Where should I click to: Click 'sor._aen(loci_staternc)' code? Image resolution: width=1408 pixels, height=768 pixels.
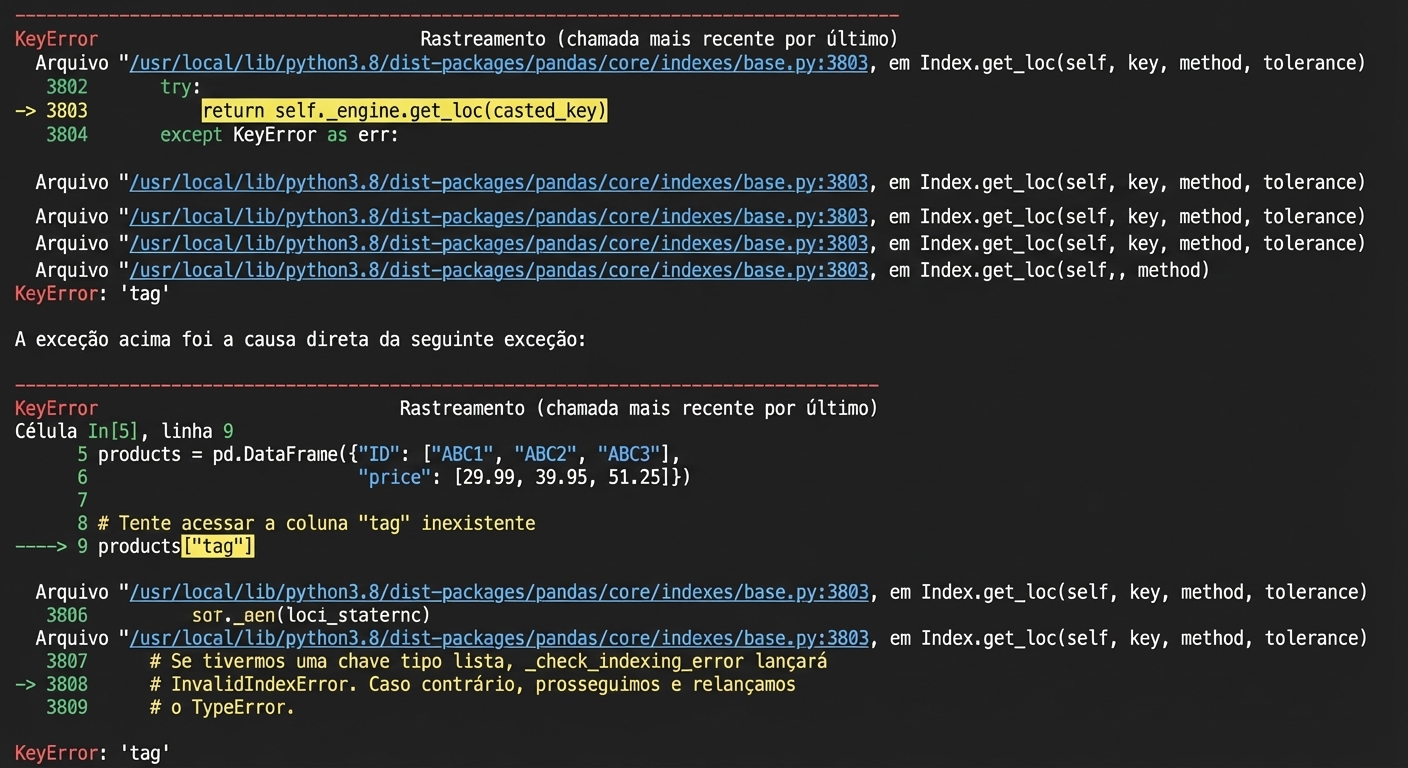coord(311,615)
